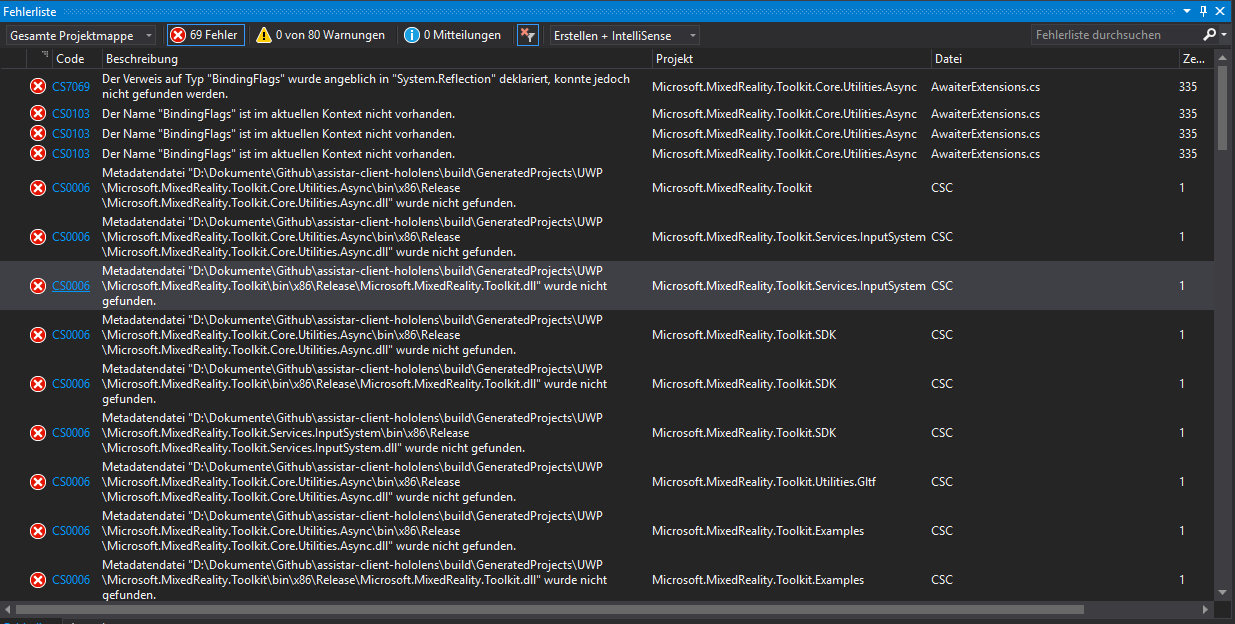Click the red error icon on the highlighted CS0006 row
Image resolution: width=1235 pixels, height=624 pixels.
[x=38, y=285]
